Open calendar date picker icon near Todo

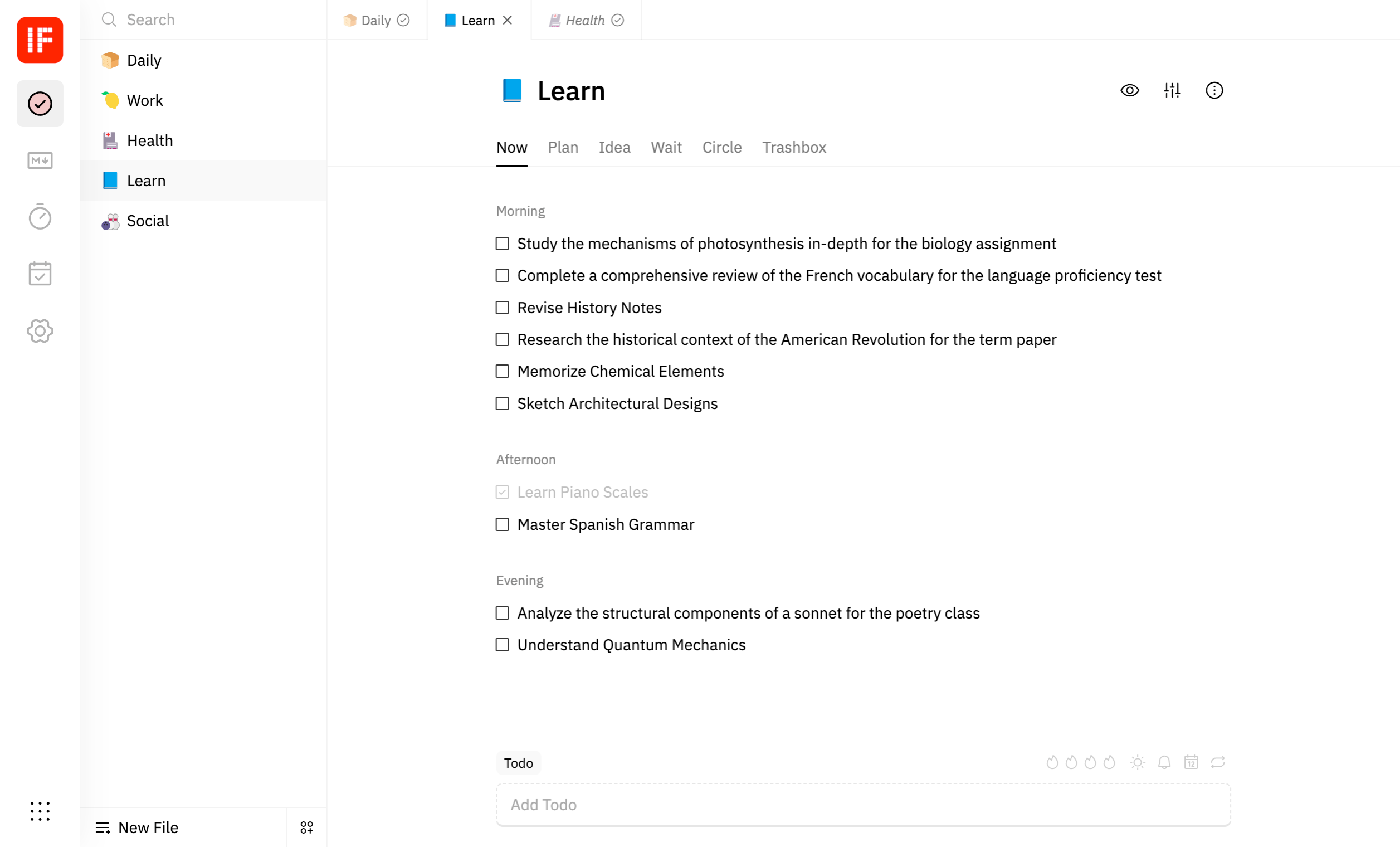1191,762
